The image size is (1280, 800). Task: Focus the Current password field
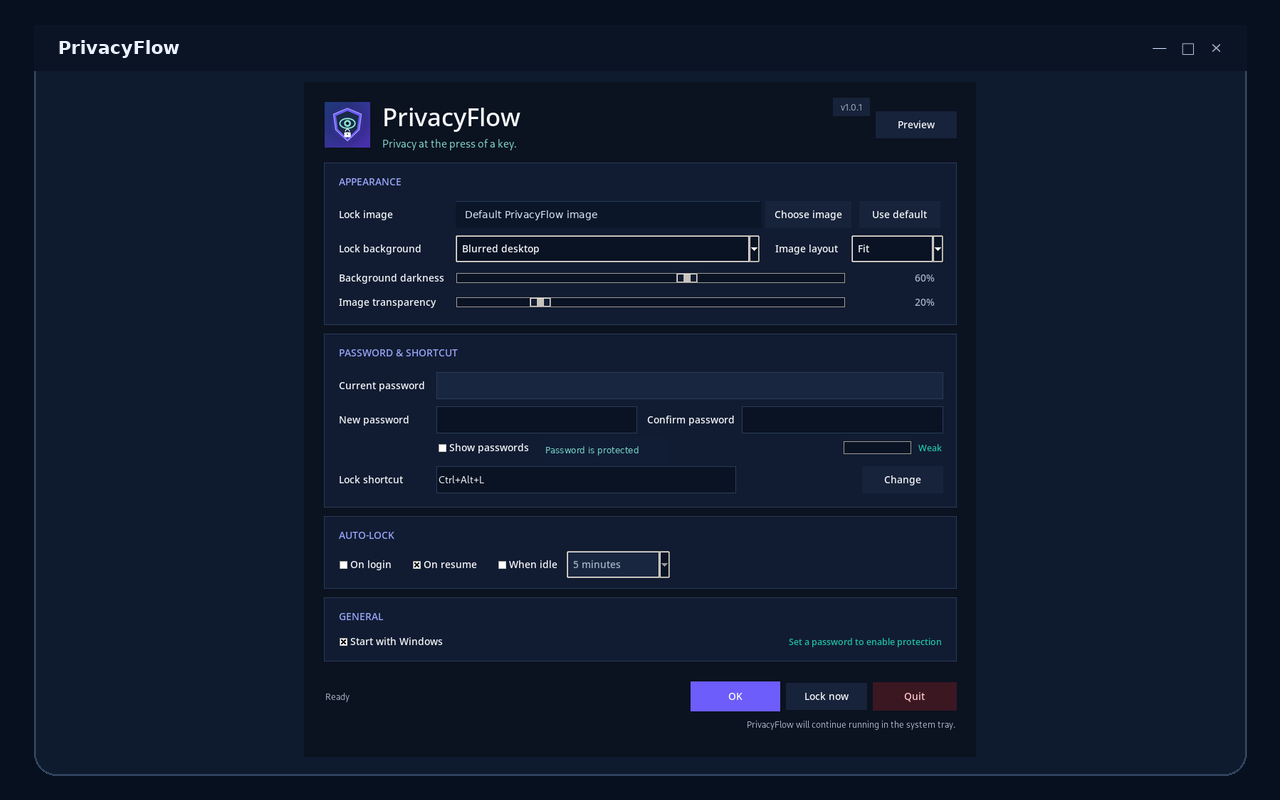pos(689,386)
